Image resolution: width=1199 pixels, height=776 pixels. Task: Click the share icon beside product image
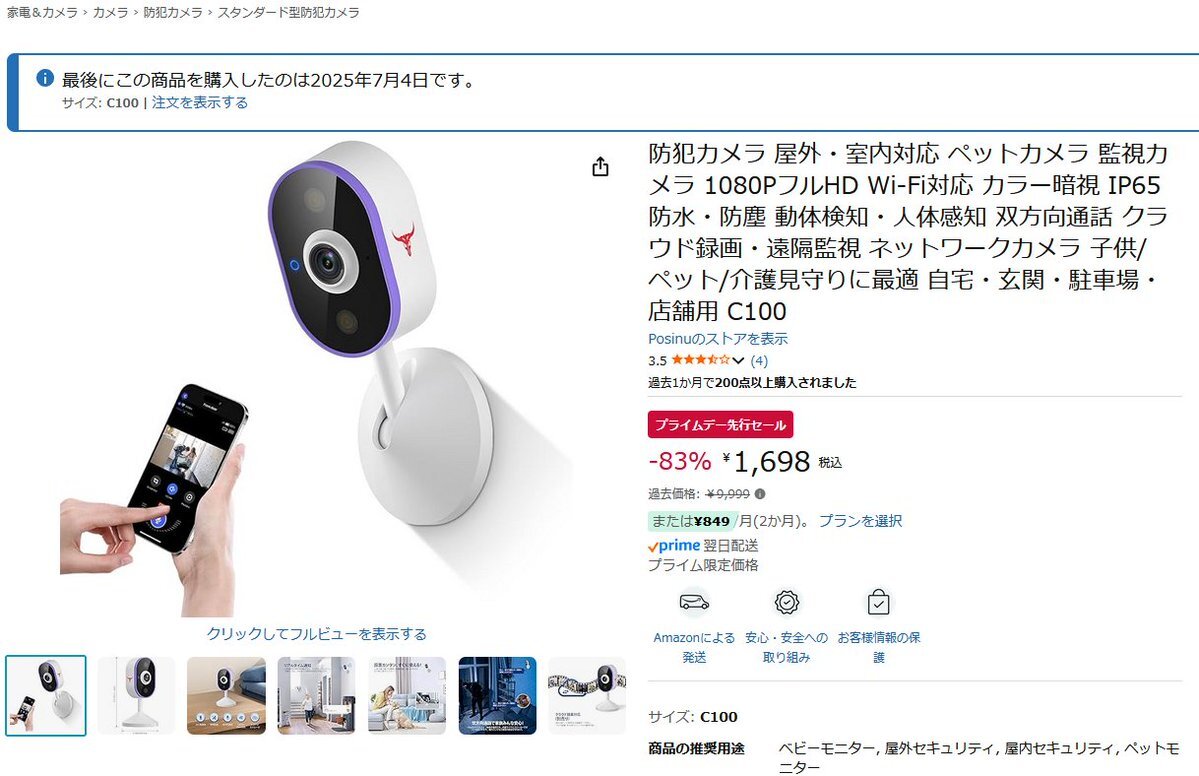pyautogui.click(x=600, y=167)
